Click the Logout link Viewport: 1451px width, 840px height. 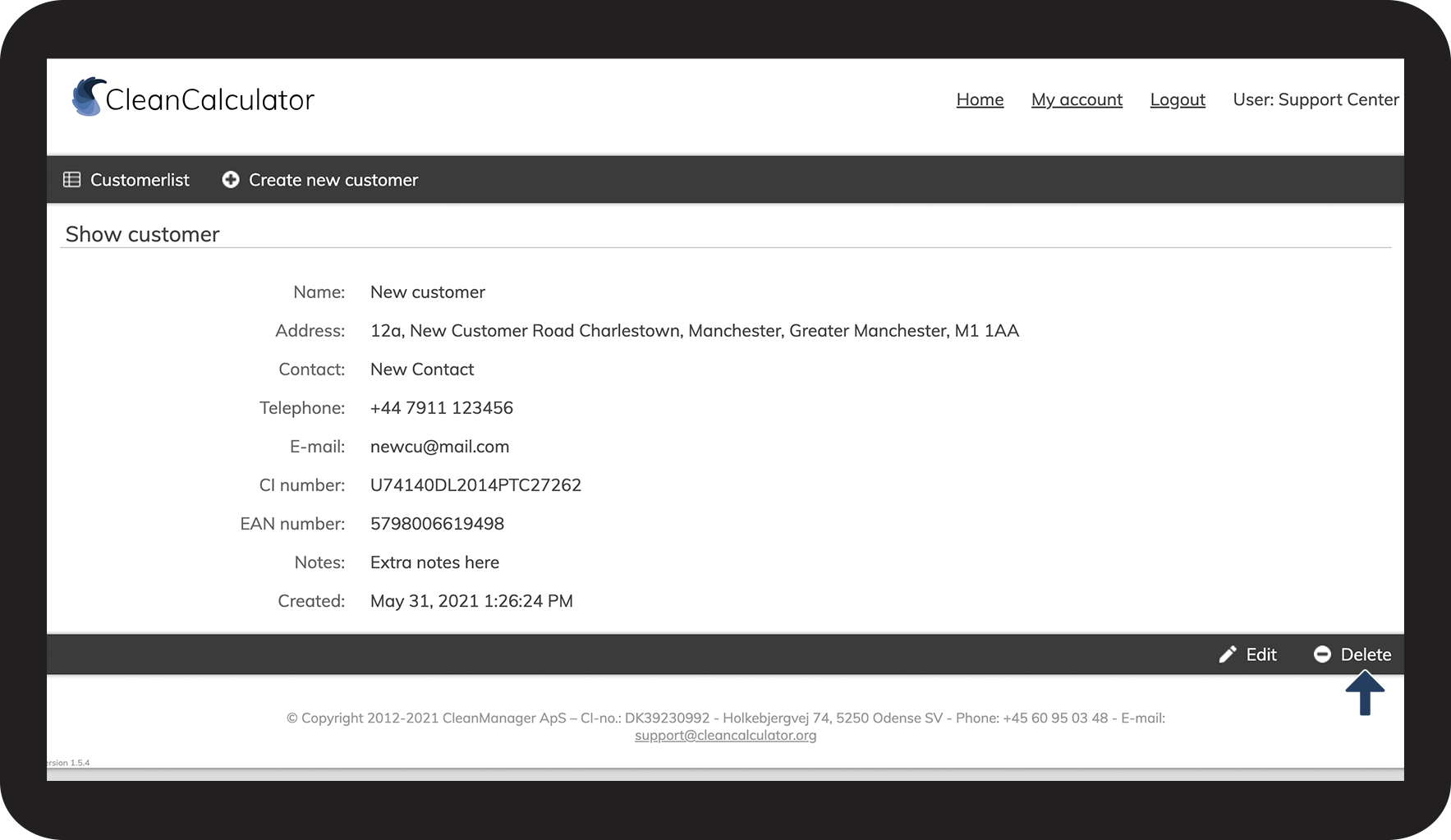[1178, 99]
